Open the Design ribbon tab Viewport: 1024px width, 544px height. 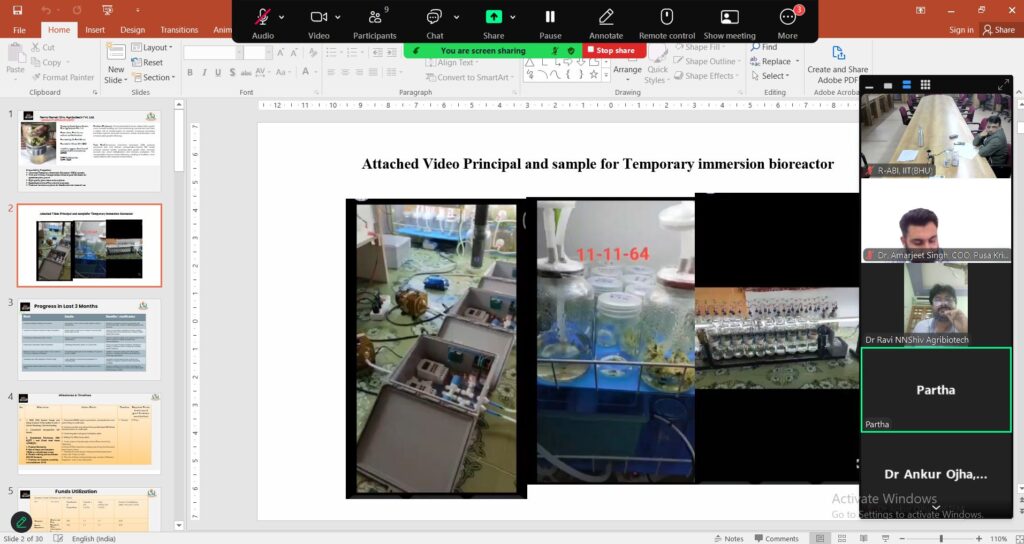tap(133, 30)
